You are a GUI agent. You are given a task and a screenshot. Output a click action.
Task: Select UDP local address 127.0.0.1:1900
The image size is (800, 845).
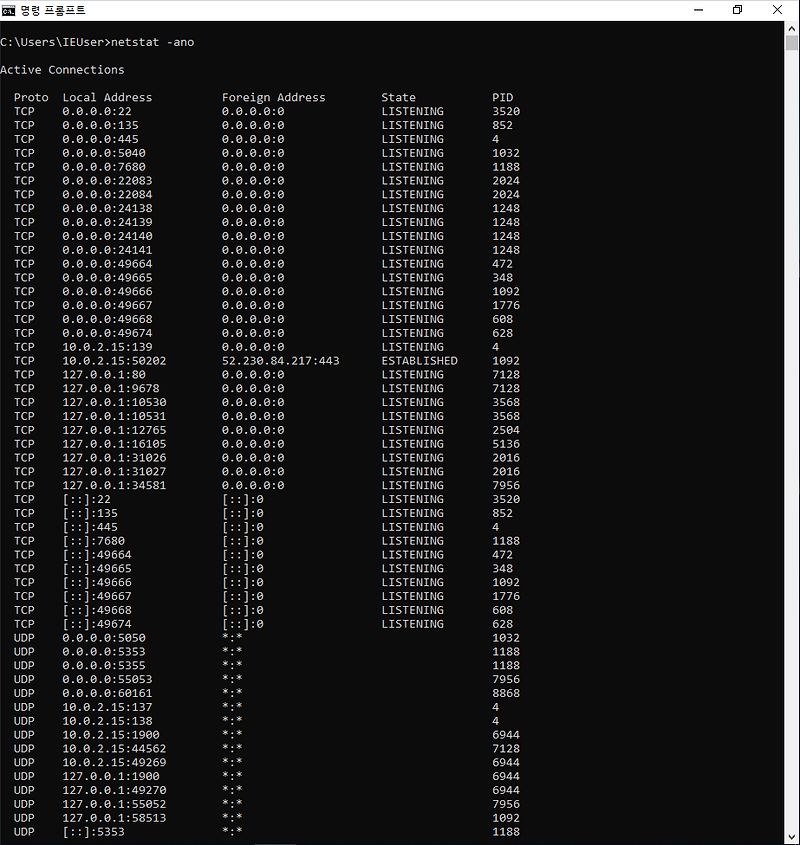(x=111, y=777)
